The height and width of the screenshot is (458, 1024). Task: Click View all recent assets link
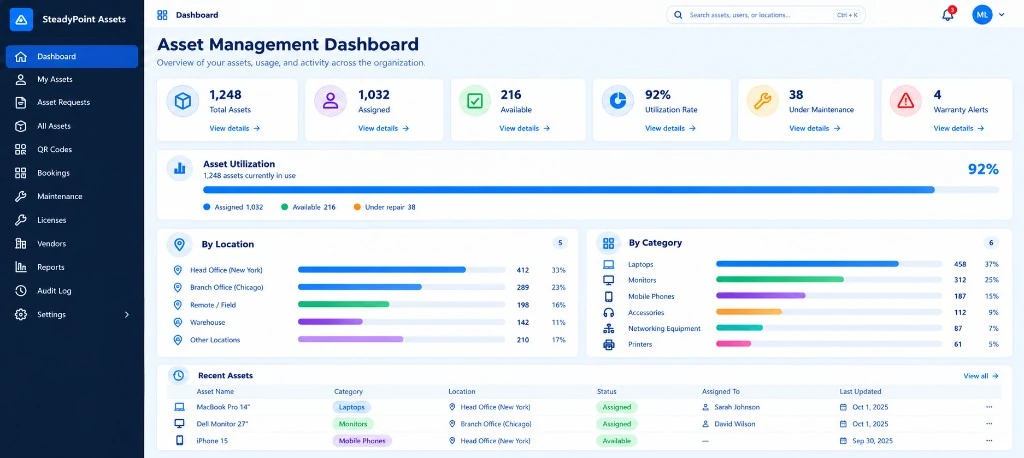pyautogui.click(x=981, y=376)
